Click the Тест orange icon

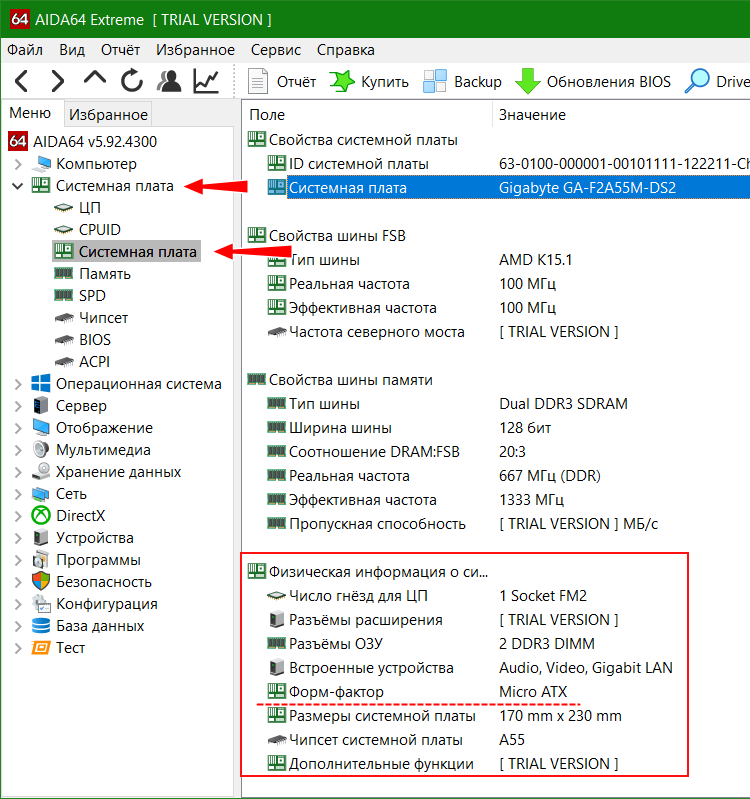(x=41, y=648)
